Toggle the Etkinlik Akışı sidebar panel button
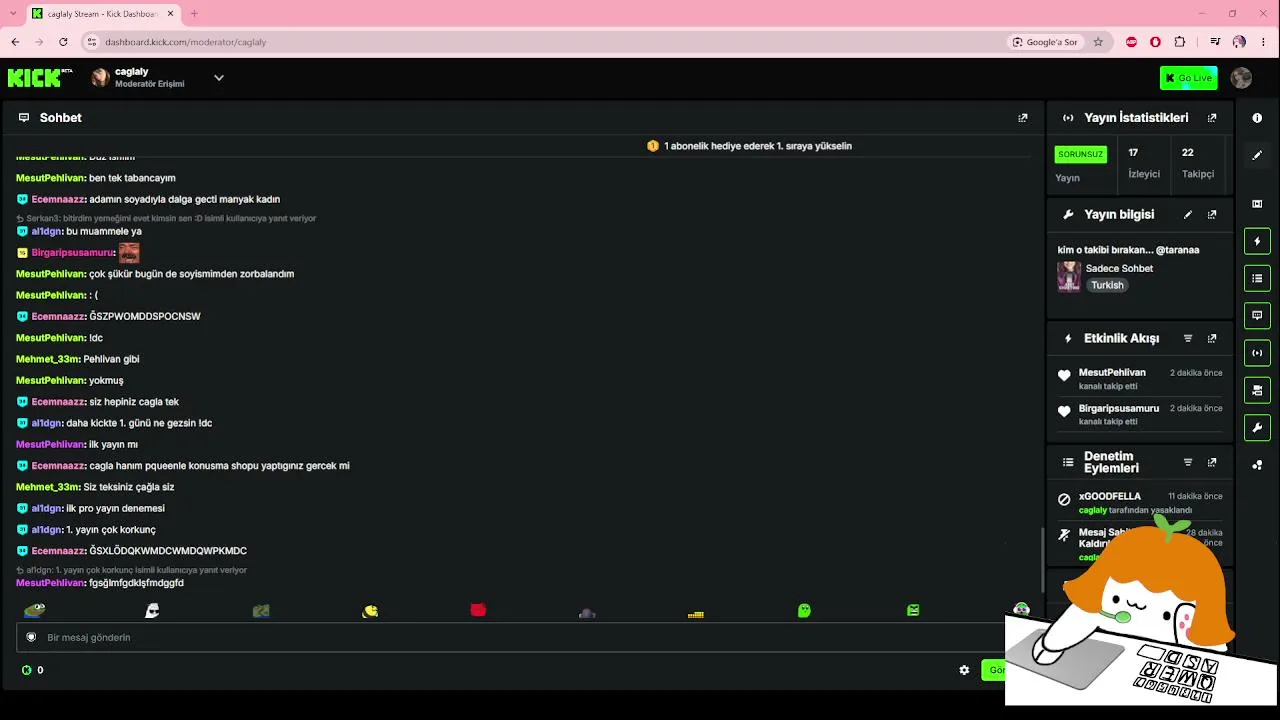1280x720 pixels. (1257, 241)
